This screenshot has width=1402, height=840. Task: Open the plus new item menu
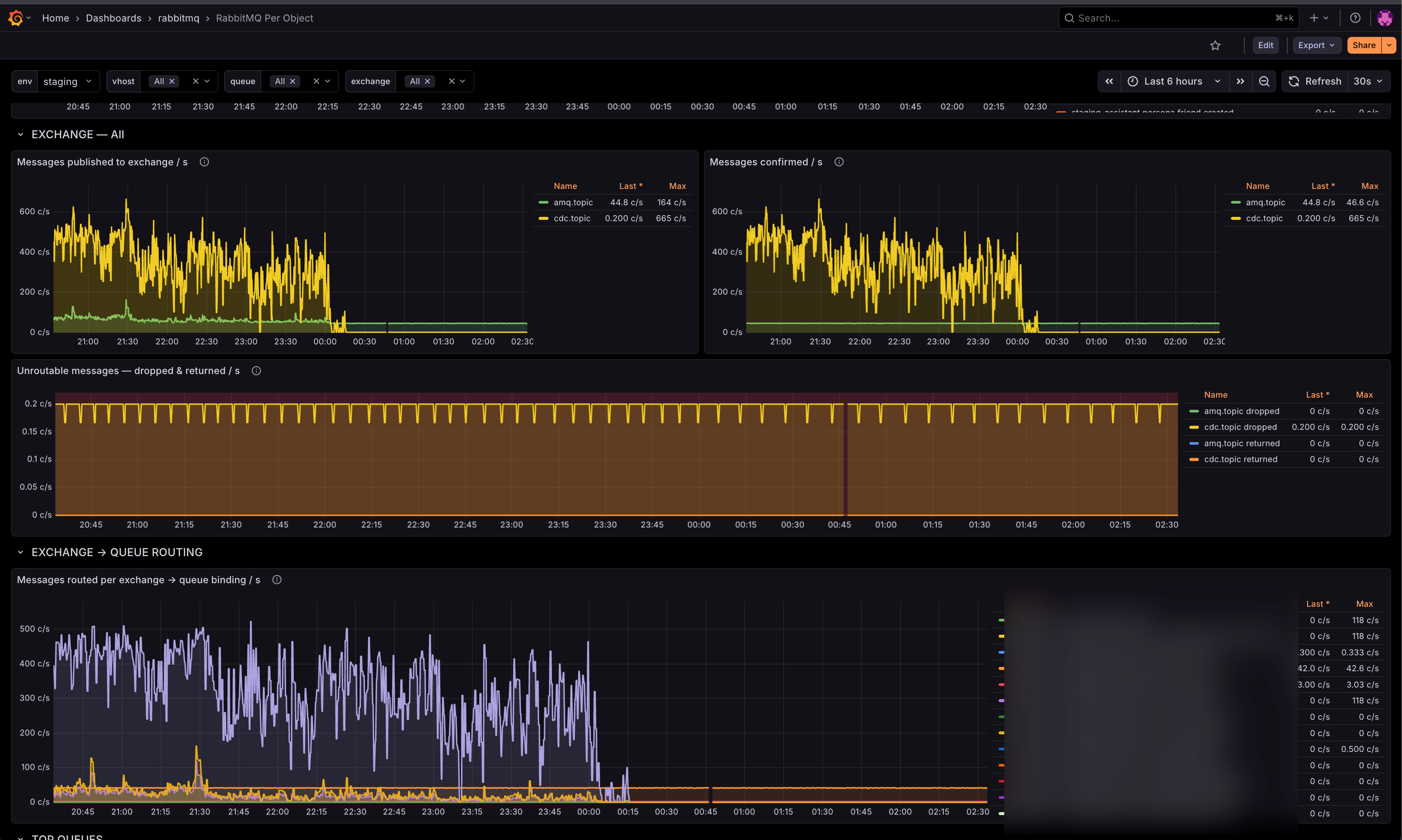1319,18
